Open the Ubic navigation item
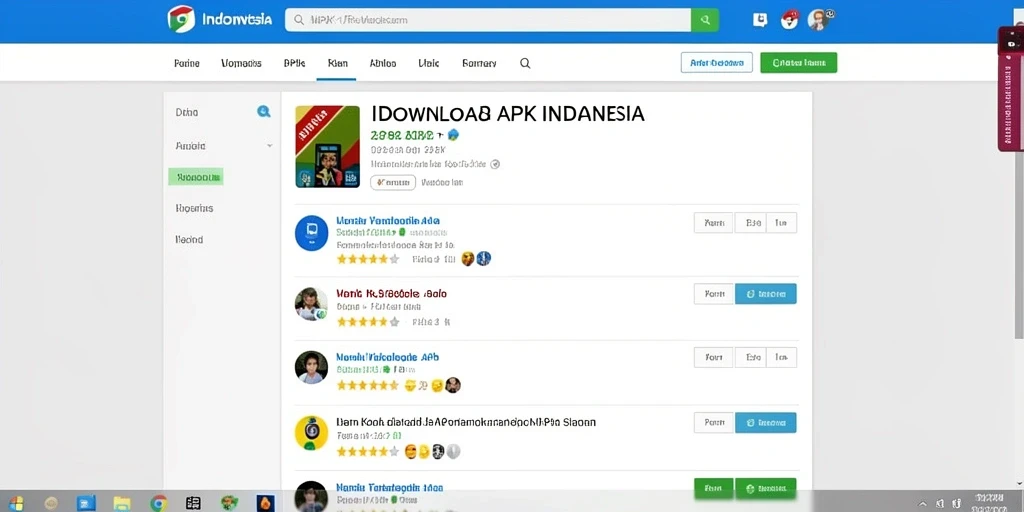 (x=428, y=63)
